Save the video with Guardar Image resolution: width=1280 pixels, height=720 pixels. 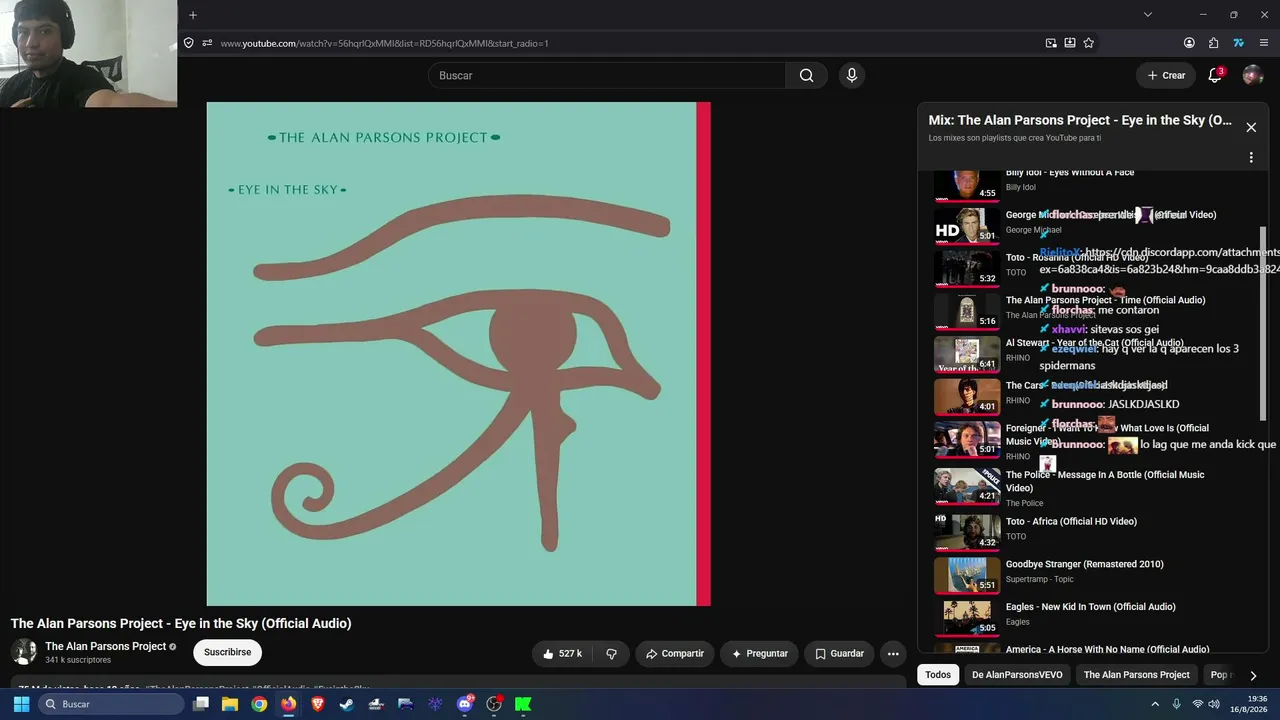[x=839, y=654]
